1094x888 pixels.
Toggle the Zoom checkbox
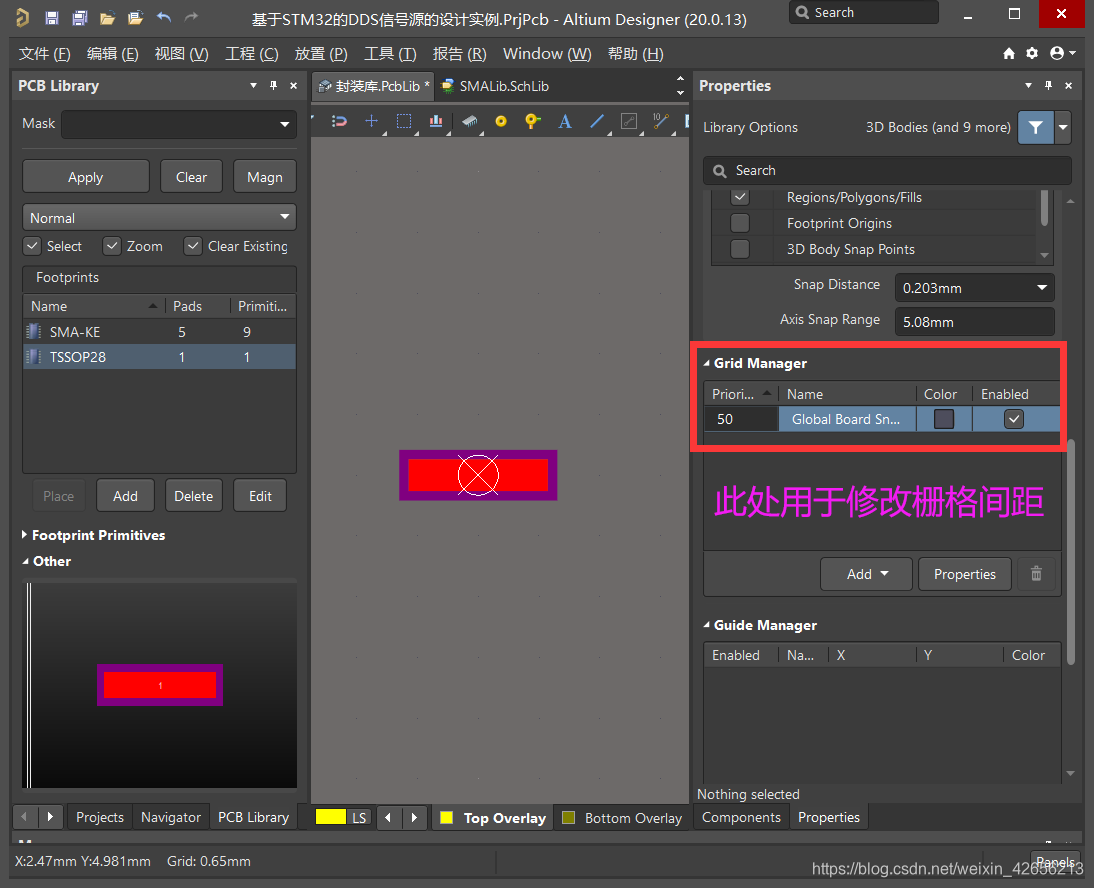click(x=112, y=246)
